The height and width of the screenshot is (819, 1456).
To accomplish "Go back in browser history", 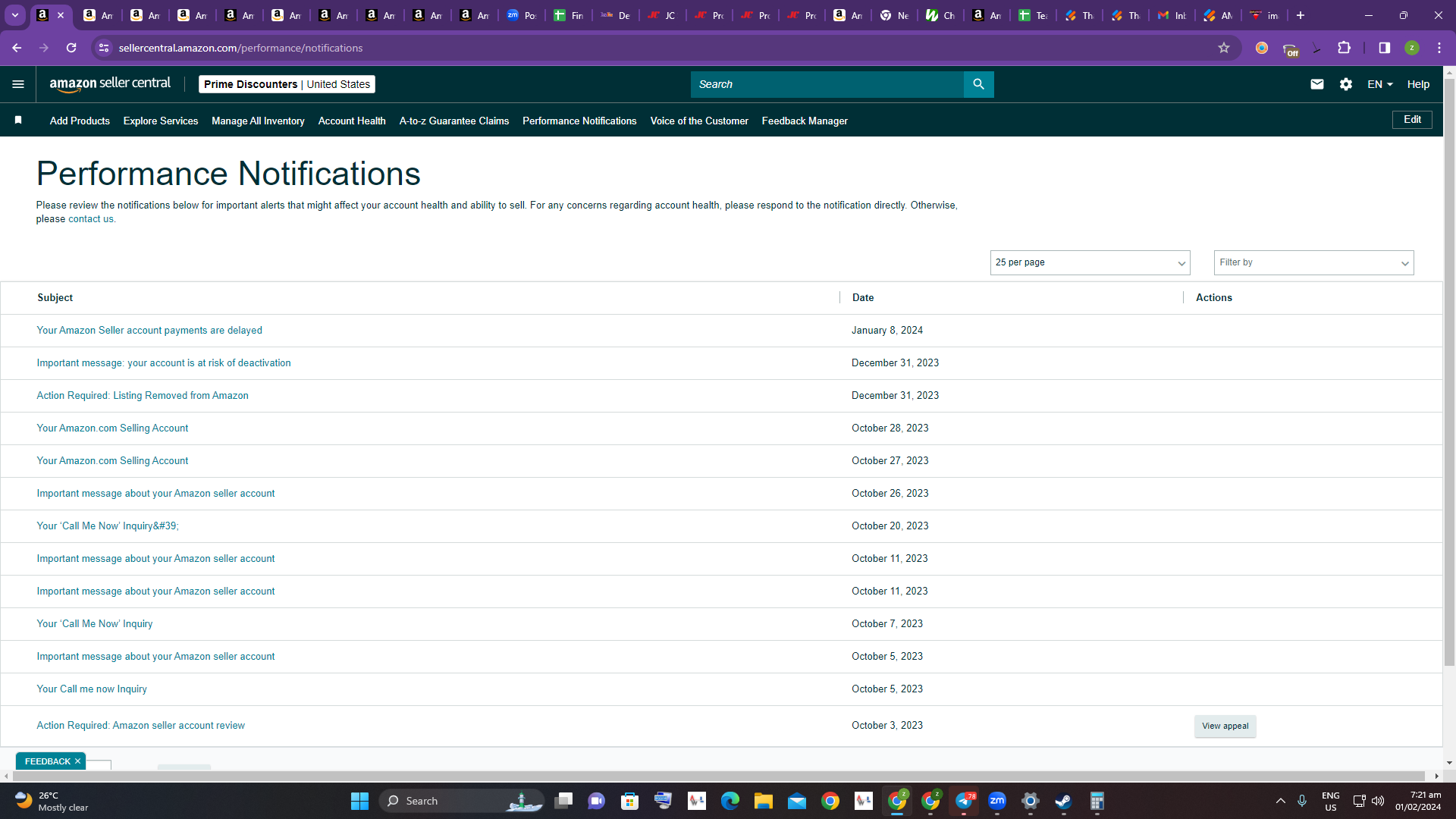I will [17, 48].
